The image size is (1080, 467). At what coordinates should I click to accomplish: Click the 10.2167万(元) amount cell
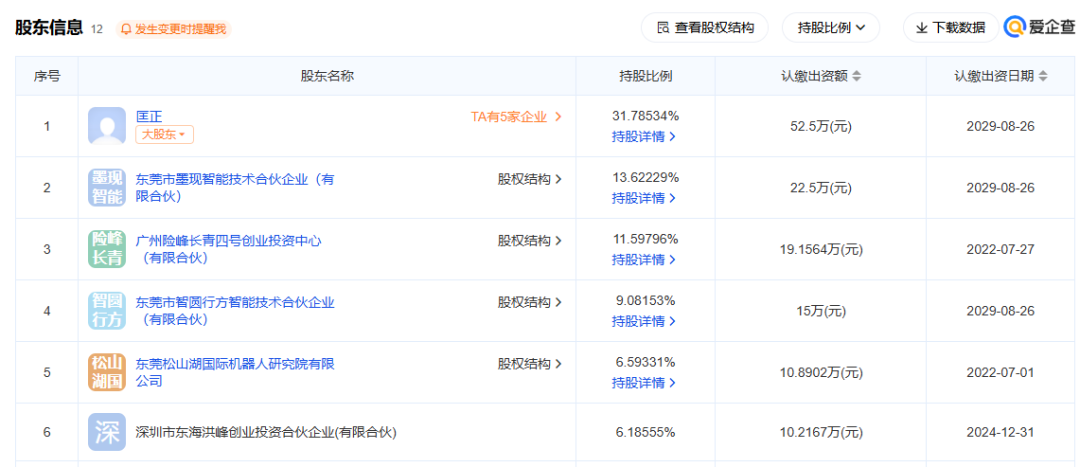click(820, 433)
